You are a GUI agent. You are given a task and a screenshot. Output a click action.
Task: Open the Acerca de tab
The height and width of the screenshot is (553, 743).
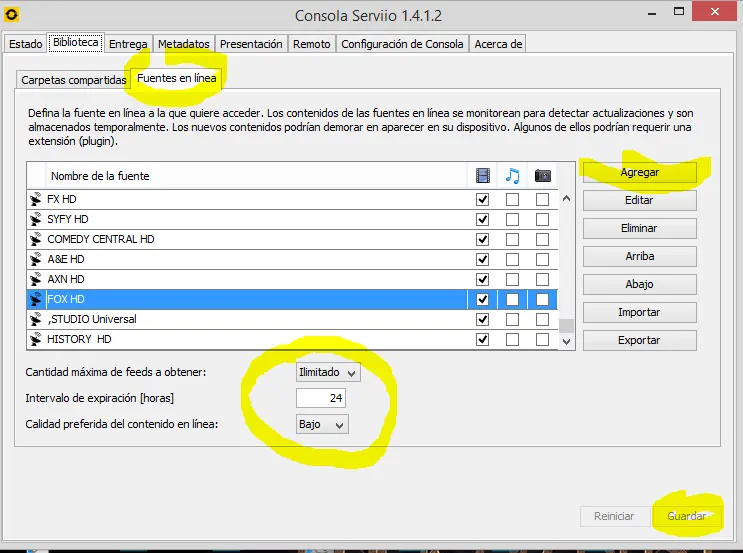coord(498,44)
